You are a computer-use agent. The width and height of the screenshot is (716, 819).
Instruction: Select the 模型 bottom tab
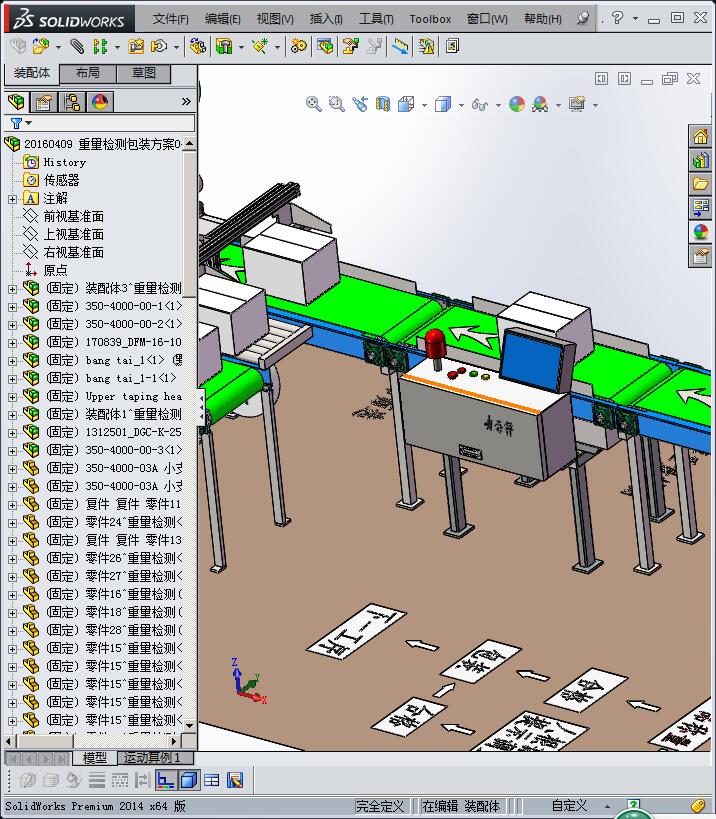95,757
